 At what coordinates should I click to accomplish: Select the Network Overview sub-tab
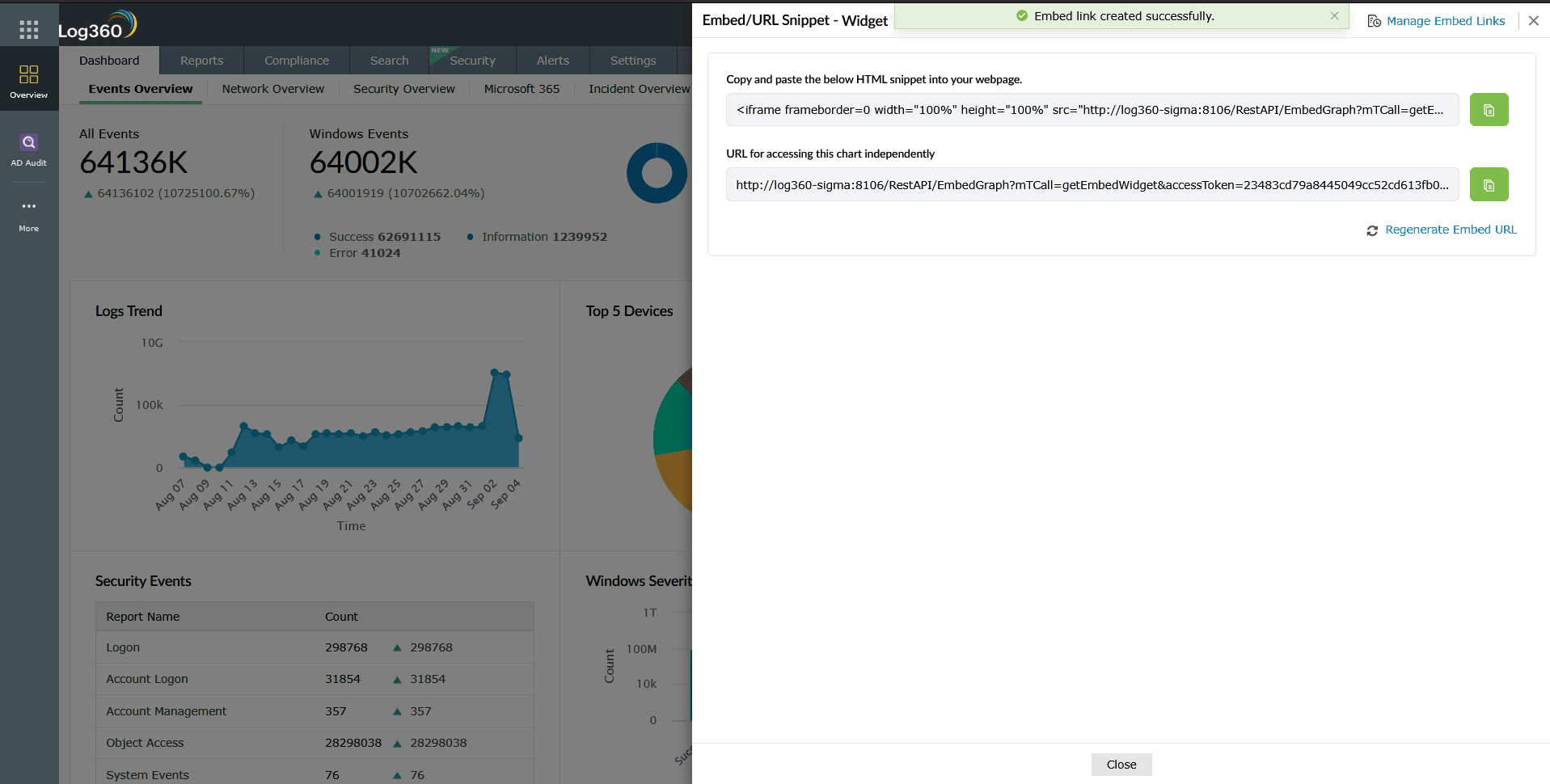(272, 89)
